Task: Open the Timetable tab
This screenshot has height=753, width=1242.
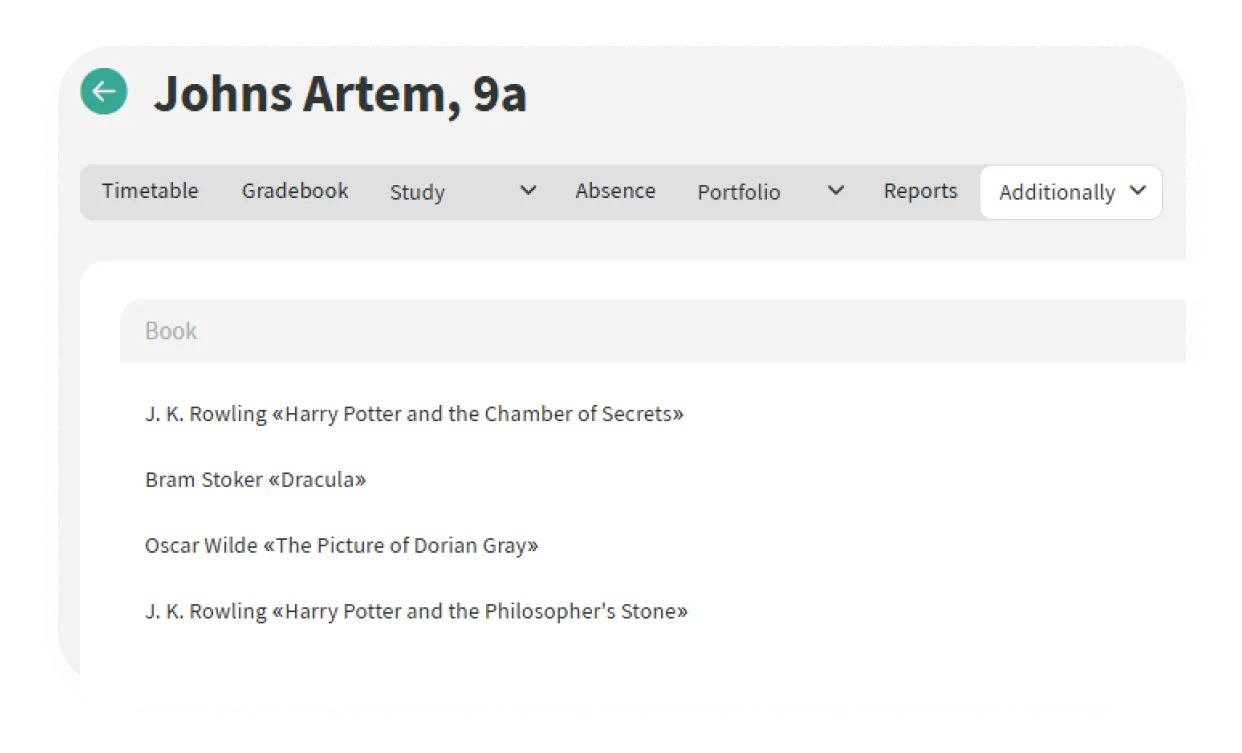Action: [x=150, y=191]
